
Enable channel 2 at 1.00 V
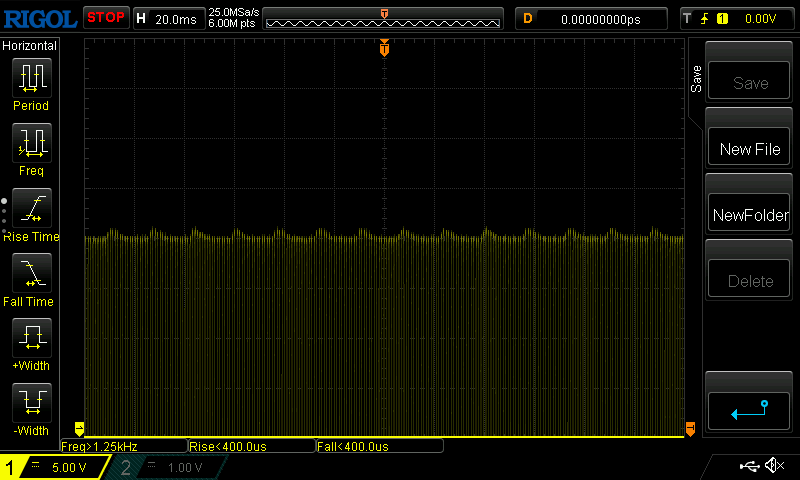(x=165, y=467)
